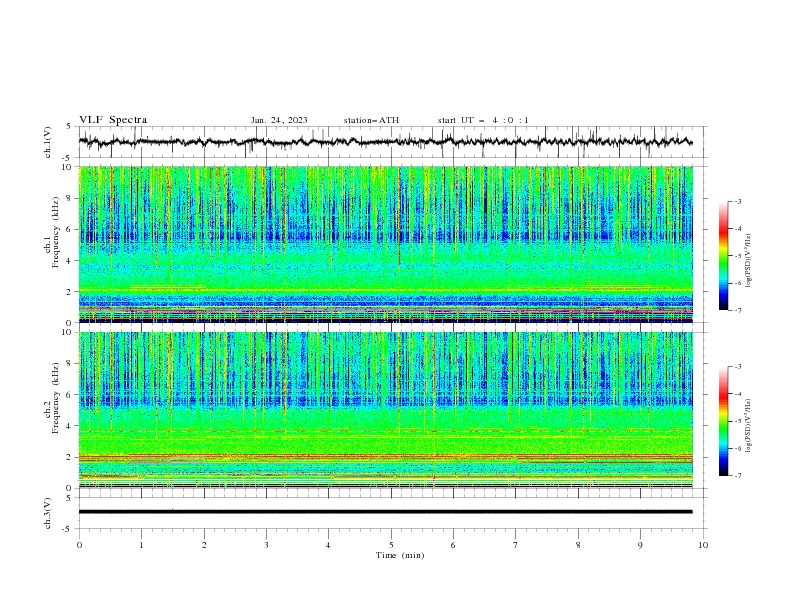This screenshot has width=792, height=612.
Task: Click the 'ch.1(V)' waveform axis label
Action: pos(48,142)
